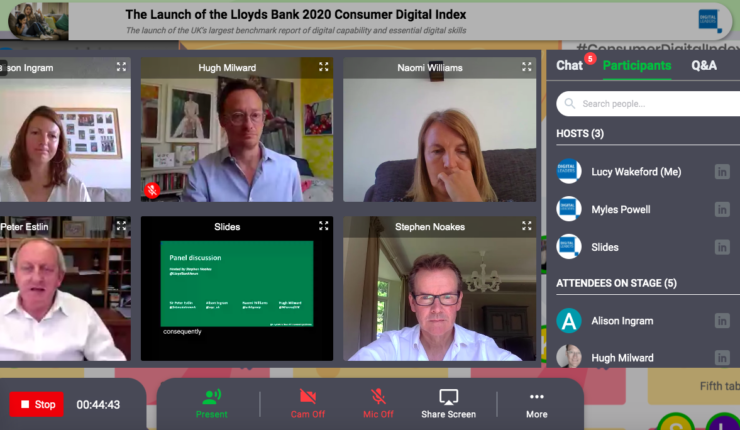Start screen sharing with Share Screen

448,404
